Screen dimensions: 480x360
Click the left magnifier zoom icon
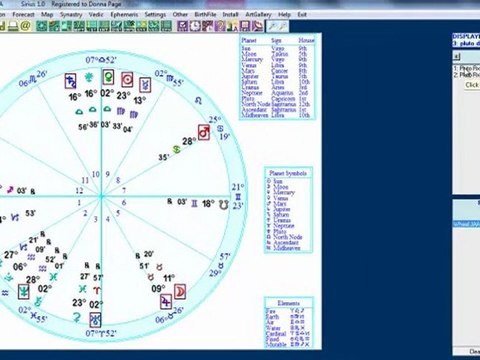(272, 26)
